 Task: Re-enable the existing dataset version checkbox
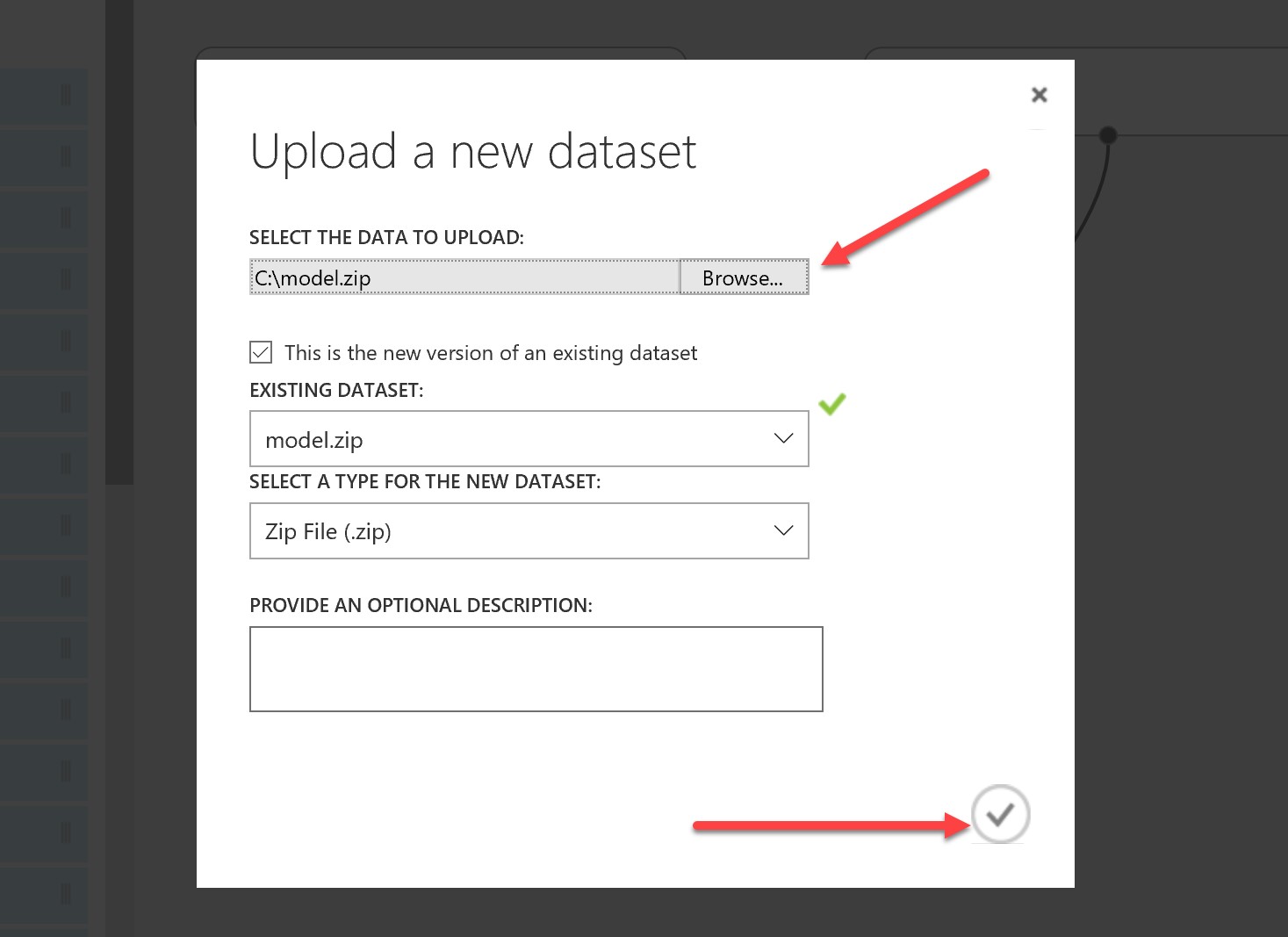tap(260, 351)
